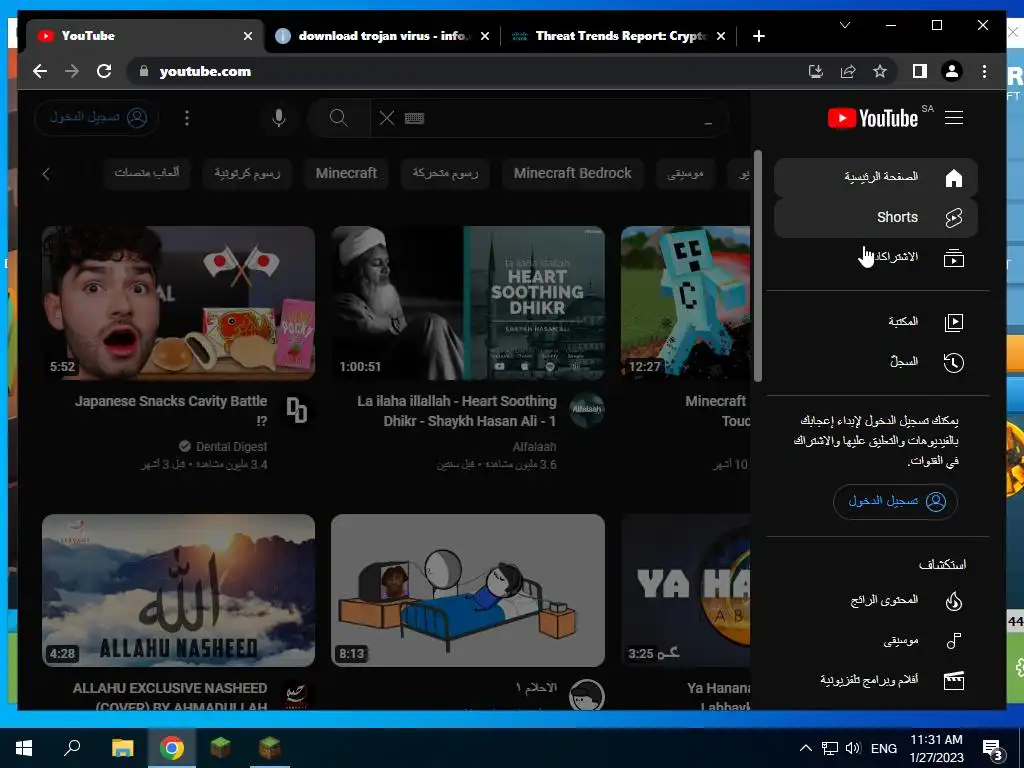1024x768 pixels.
Task: Open the tab search dropdown arrow
Action: click(x=844, y=25)
